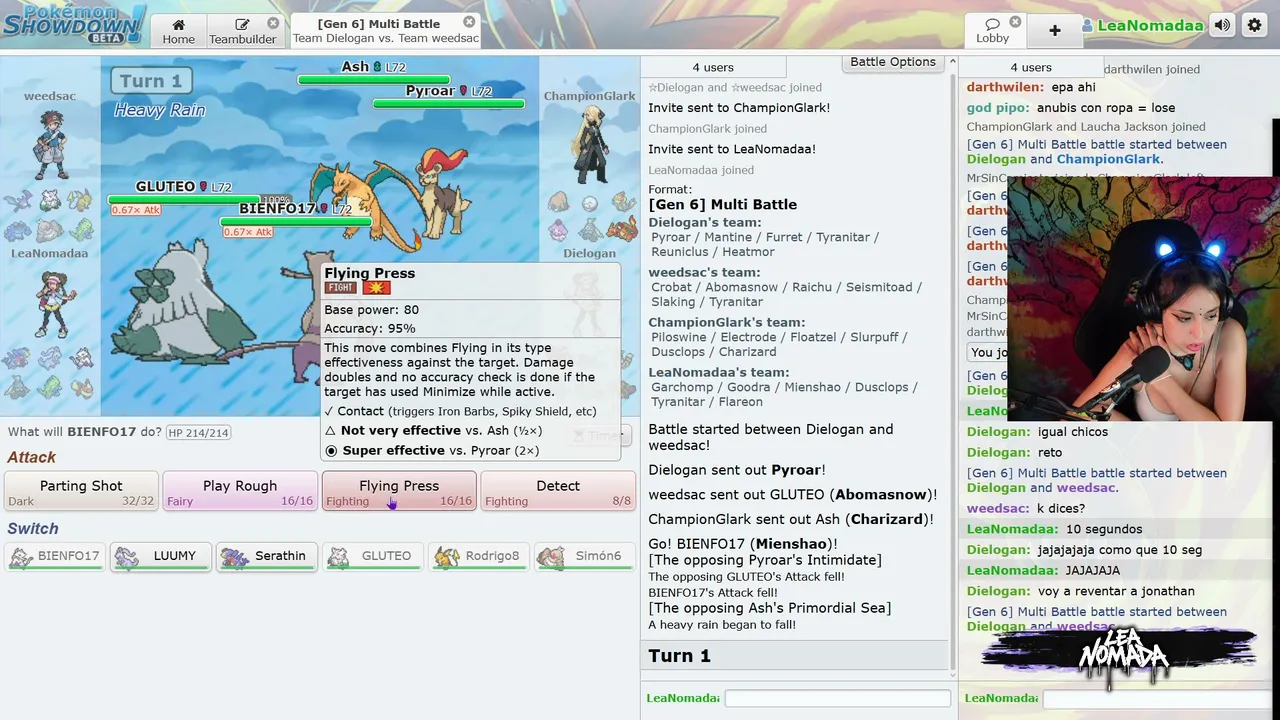
Task: Click the Dusclops icon in LeaNomadaa's team
Action: tap(18, 388)
